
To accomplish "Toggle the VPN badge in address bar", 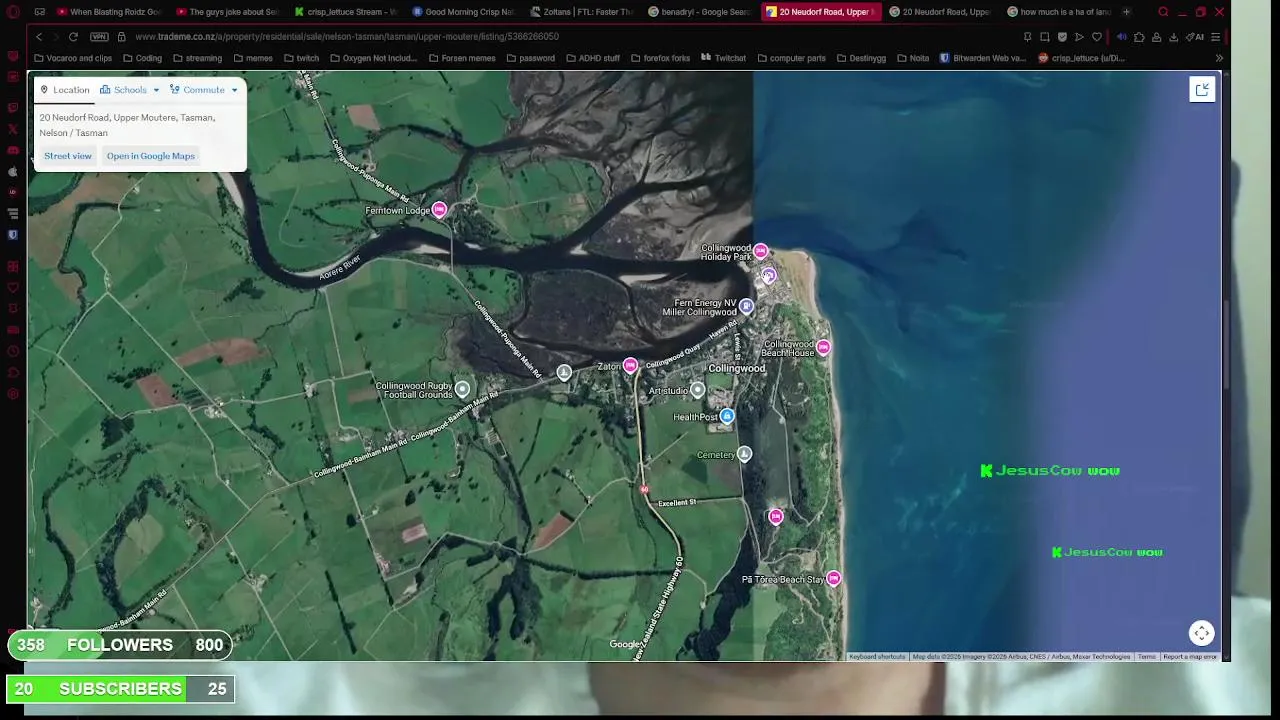I will coord(99,37).
